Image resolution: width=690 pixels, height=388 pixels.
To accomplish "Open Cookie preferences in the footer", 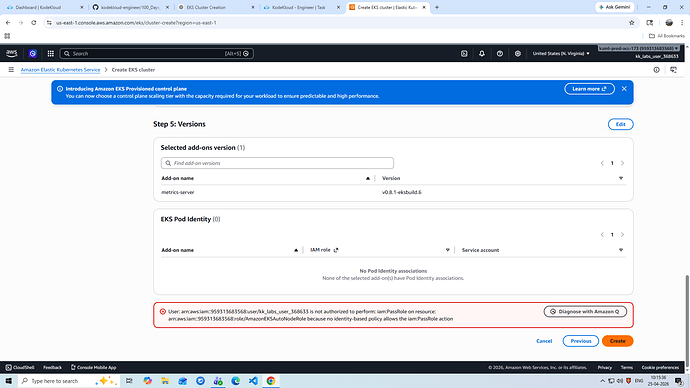I will pos(660,367).
